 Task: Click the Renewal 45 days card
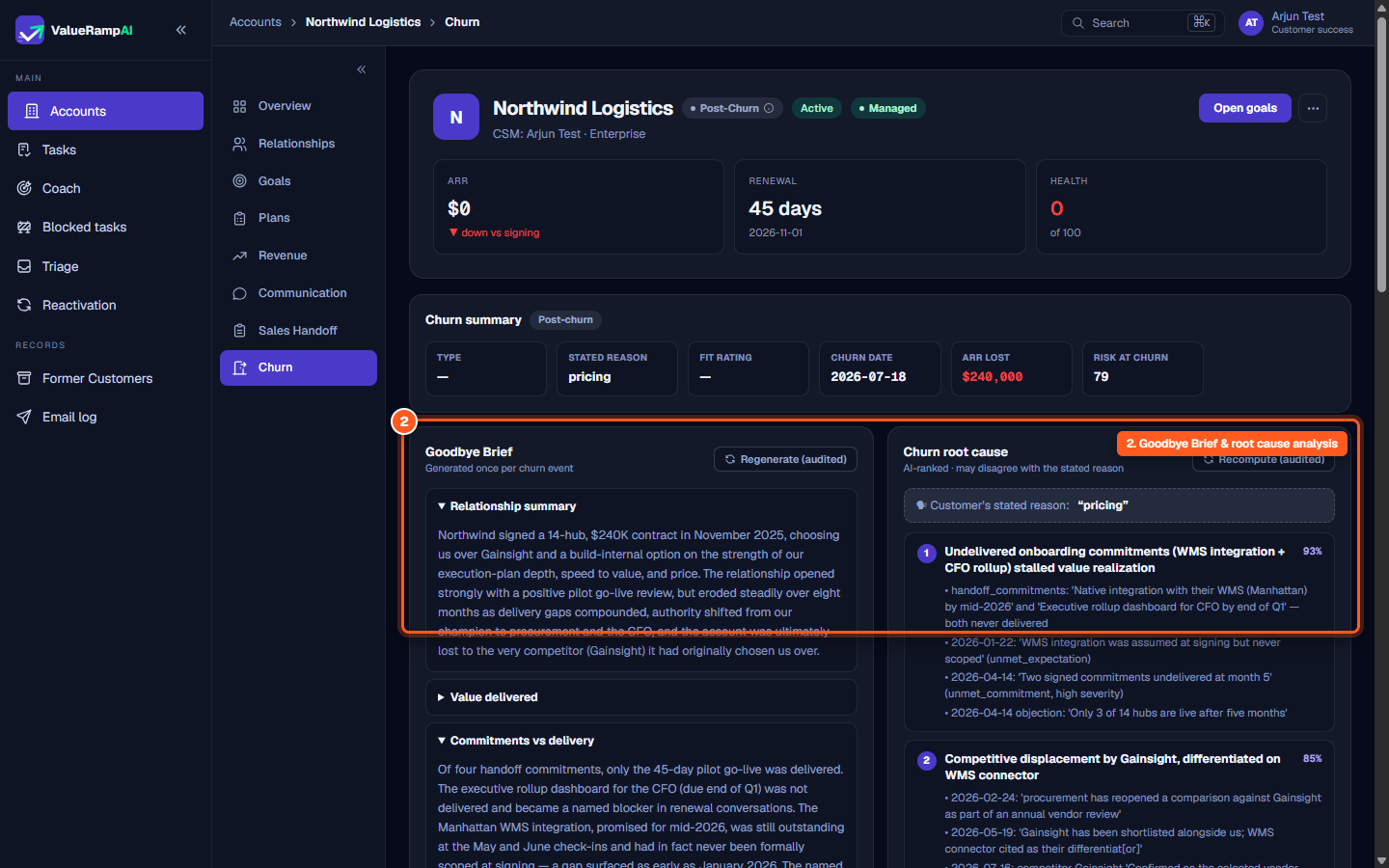[x=880, y=206]
